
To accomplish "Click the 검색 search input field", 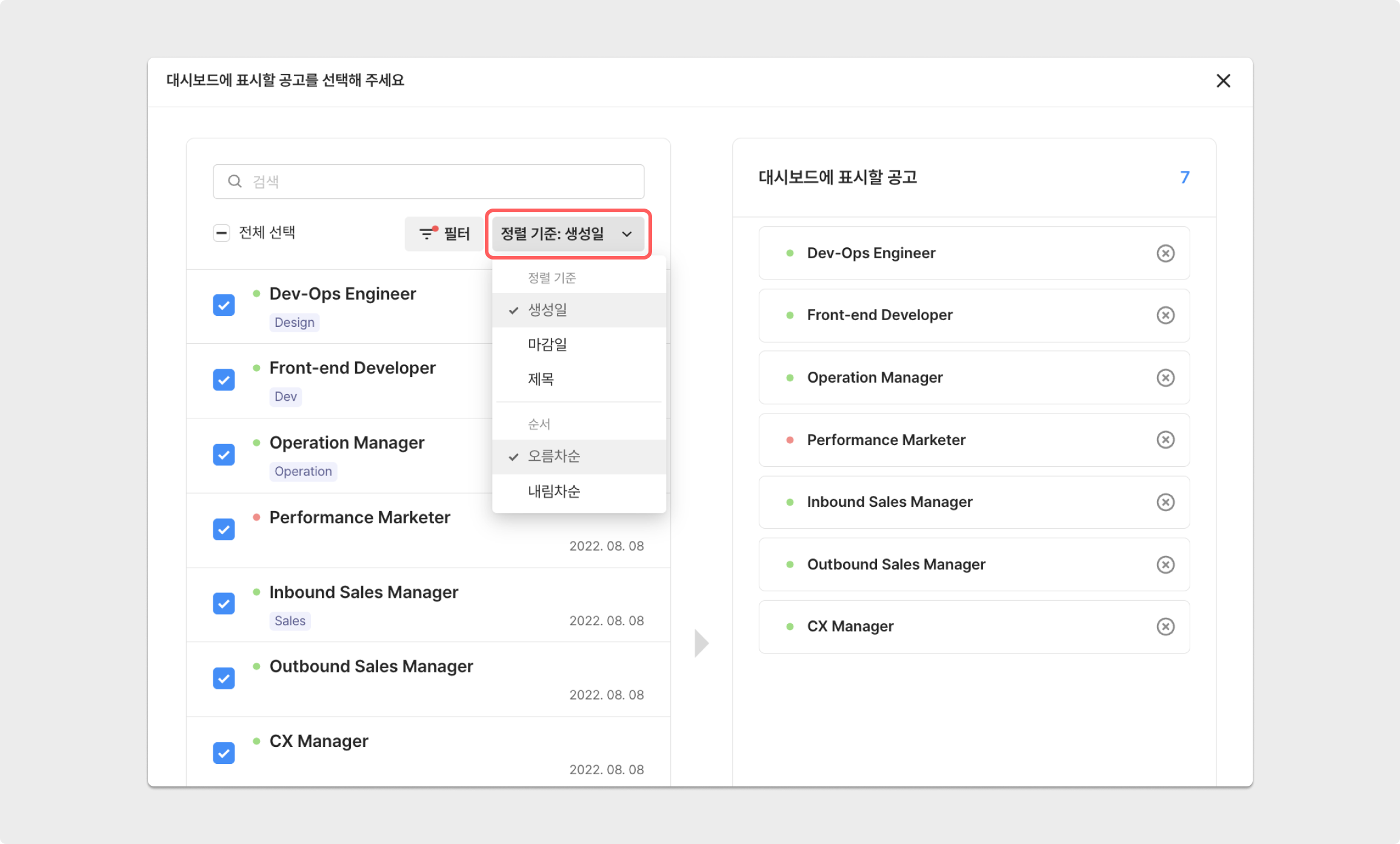I will point(428,181).
